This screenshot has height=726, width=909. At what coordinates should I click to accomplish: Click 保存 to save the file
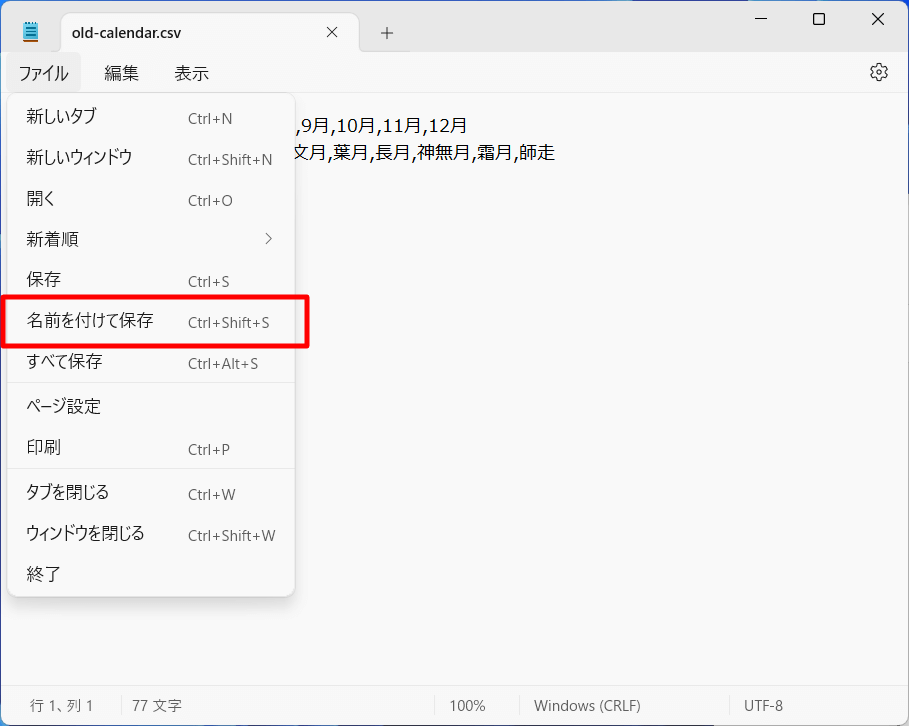pyautogui.click(x=150, y=281)
